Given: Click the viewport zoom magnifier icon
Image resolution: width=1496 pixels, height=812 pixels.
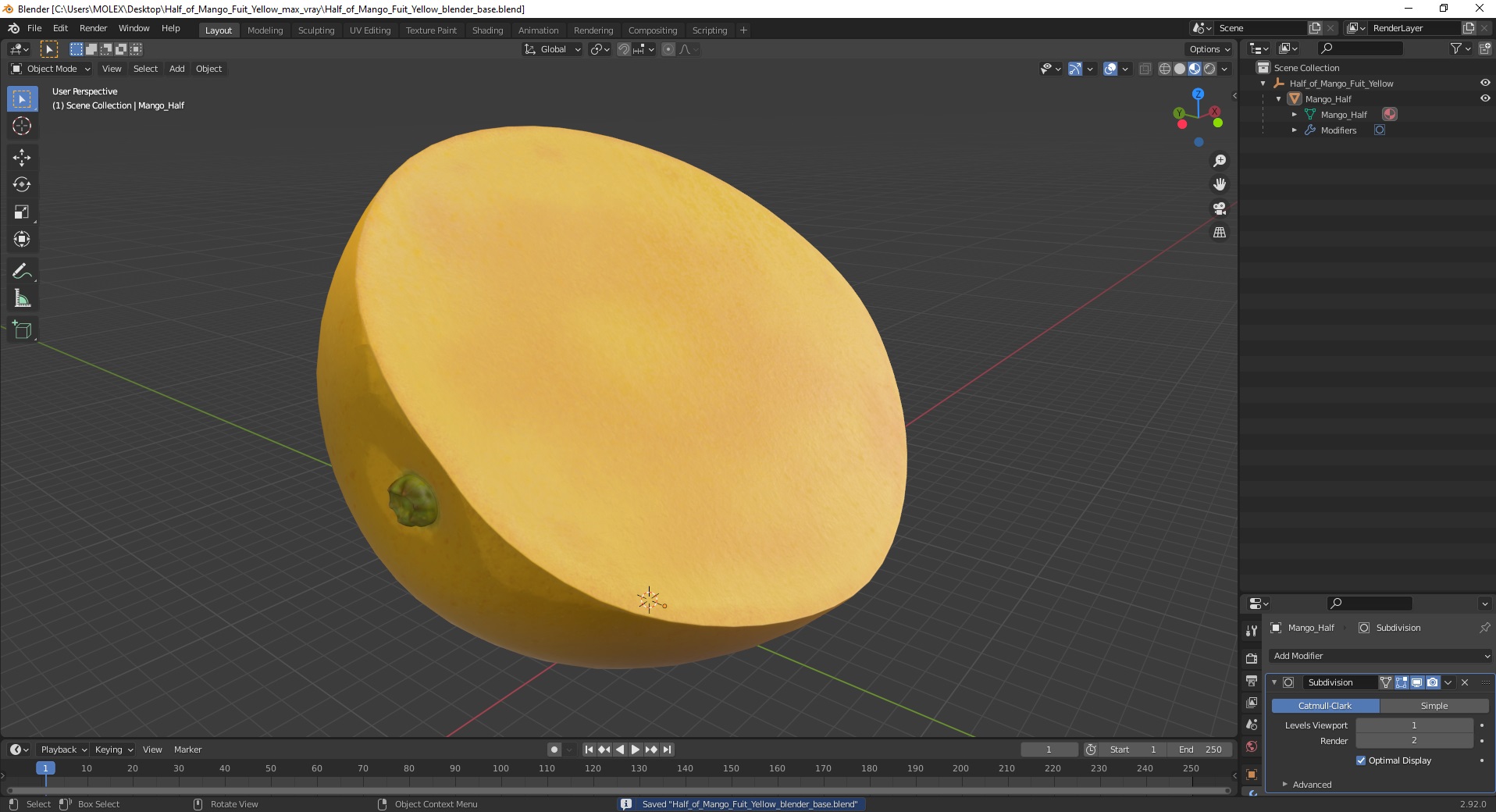Looking at the screenshot, I should point(1220,161).
